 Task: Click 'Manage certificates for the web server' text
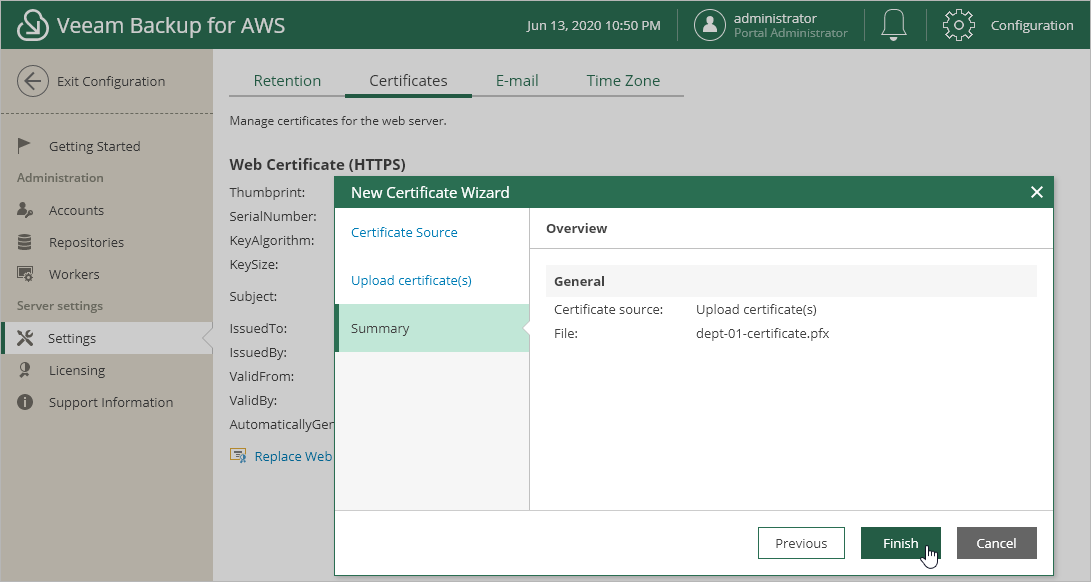338,120
